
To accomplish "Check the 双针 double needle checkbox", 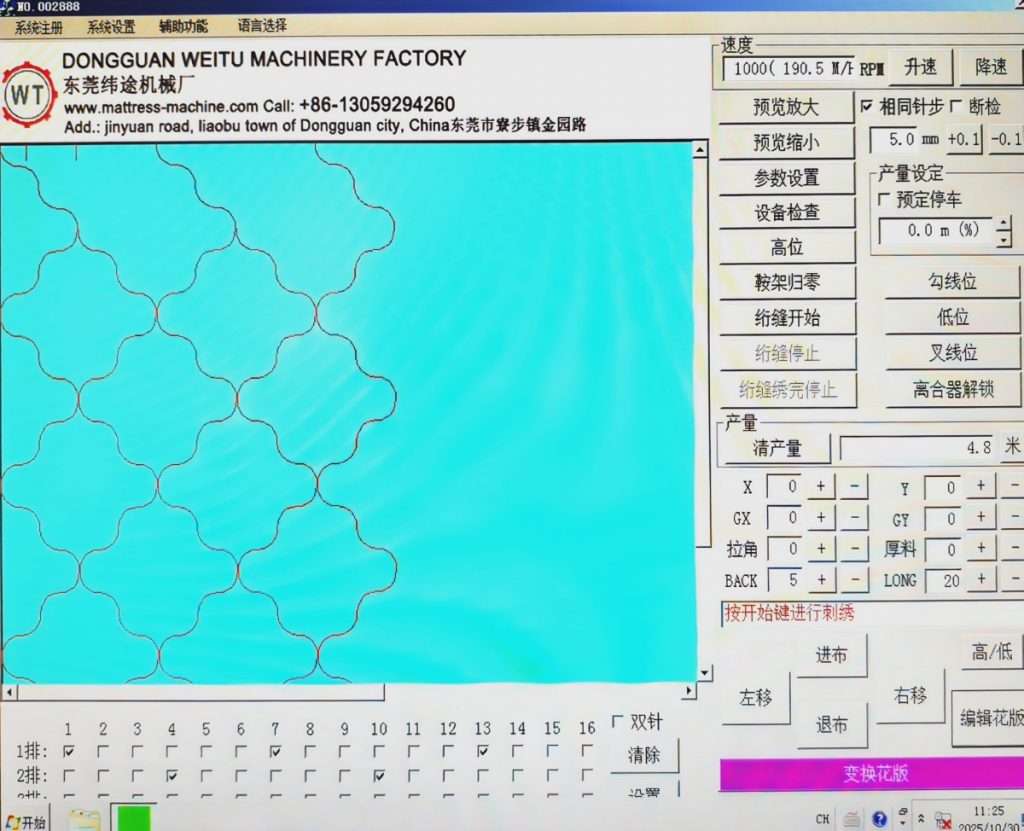I will (x=616, y=722).
